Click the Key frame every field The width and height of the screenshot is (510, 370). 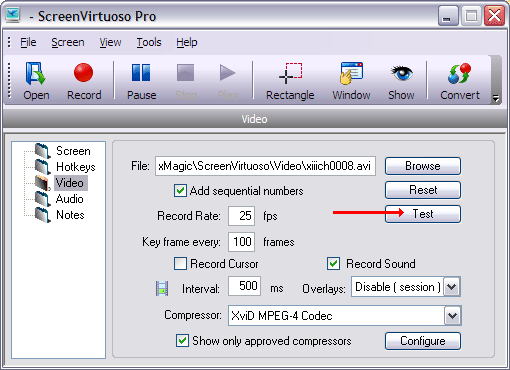pos(242,242)
